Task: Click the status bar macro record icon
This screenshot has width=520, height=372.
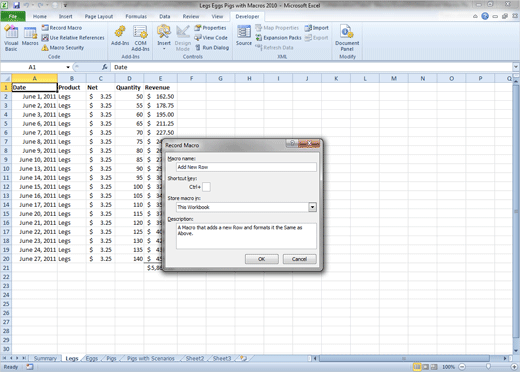Action: tap(30, 367)
